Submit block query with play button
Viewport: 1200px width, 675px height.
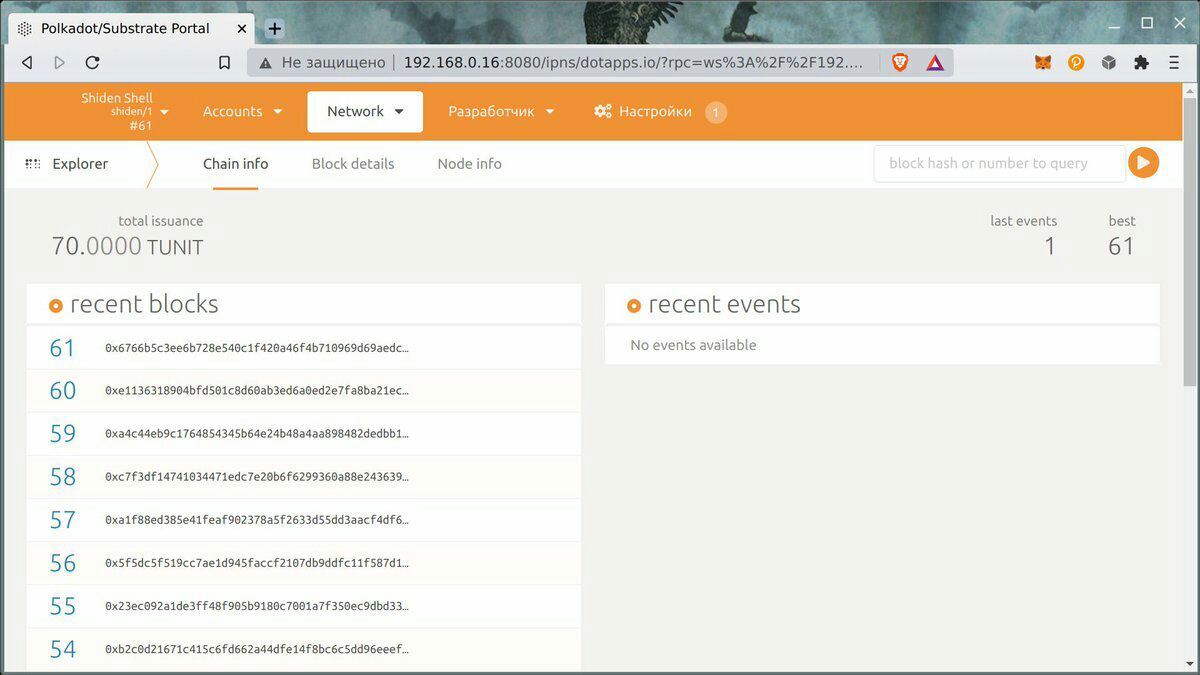(1143, 163)
